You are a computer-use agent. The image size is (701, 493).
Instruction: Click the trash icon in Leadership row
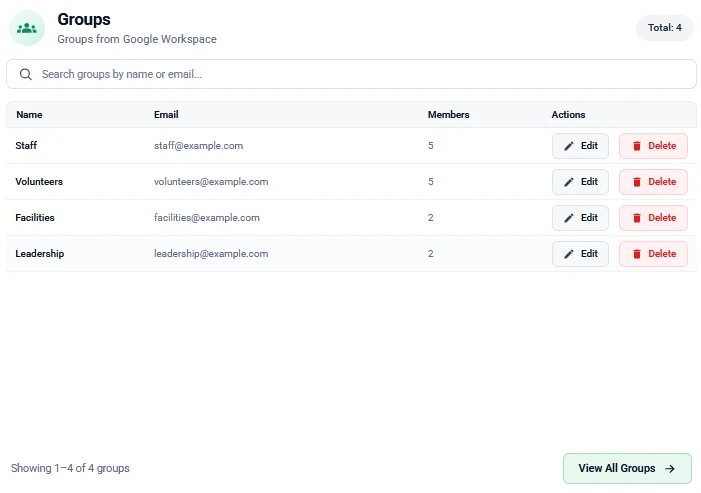coord(637,254)
